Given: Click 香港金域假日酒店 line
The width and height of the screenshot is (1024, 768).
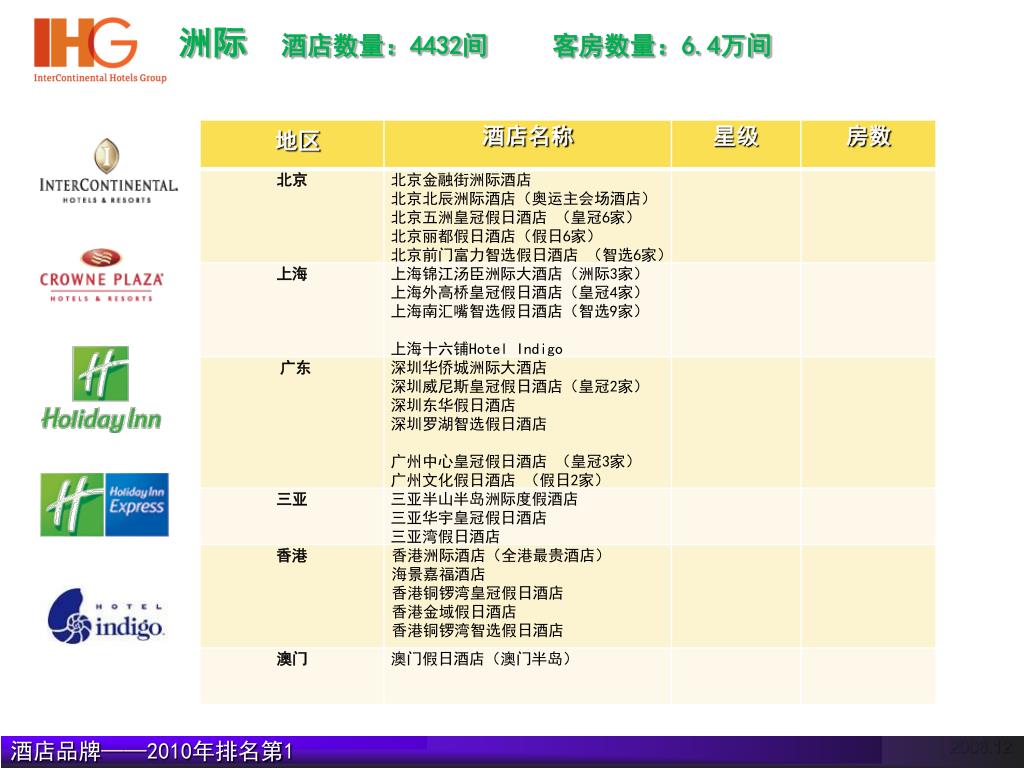Looking at the screenshot, I should (x=454, y=613).
